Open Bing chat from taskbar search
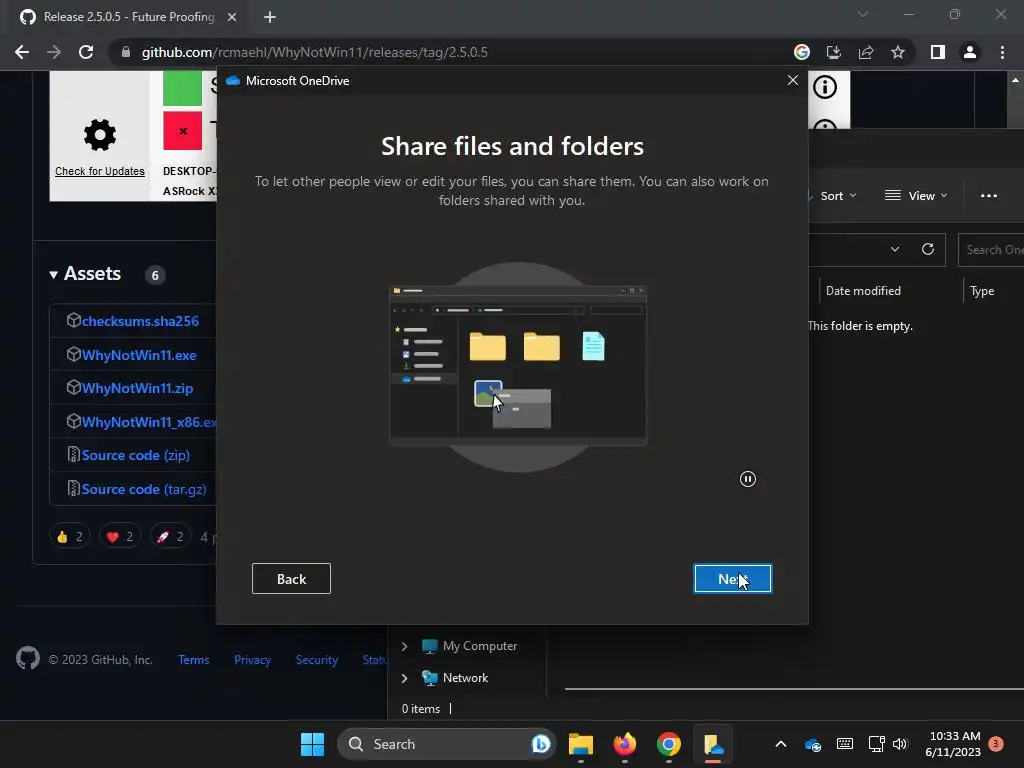This screenshot has height=768, width=1024. point(541,744)
